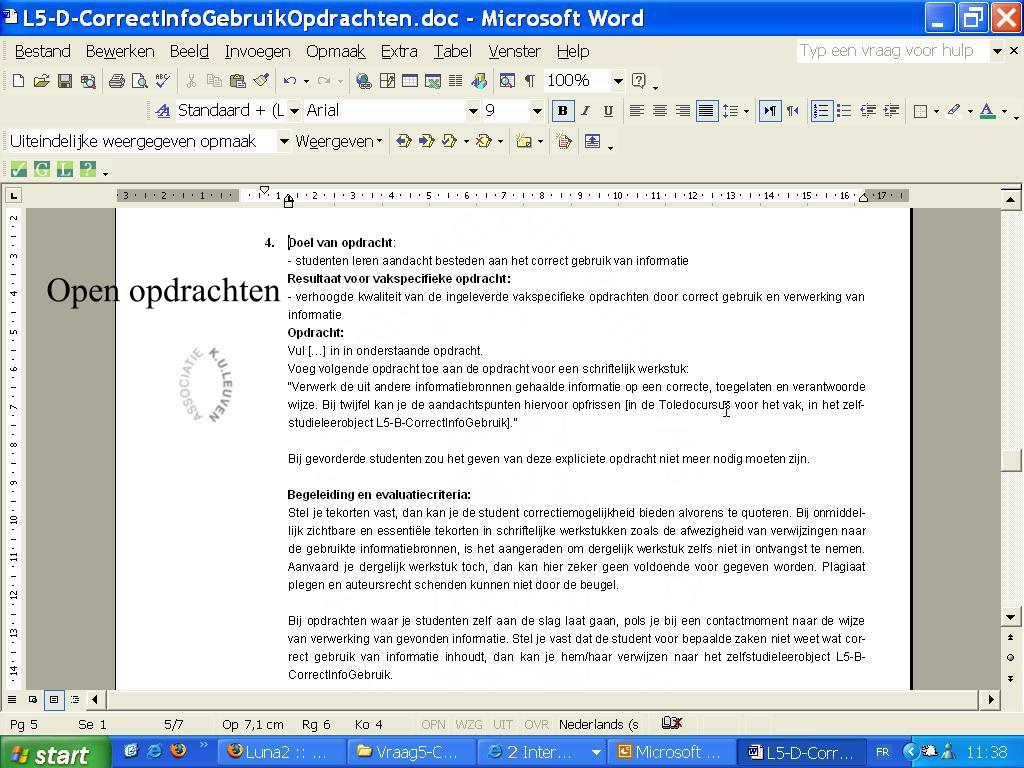Align text to the right
Screen dimensions: 1024x768
coord(682,111)
